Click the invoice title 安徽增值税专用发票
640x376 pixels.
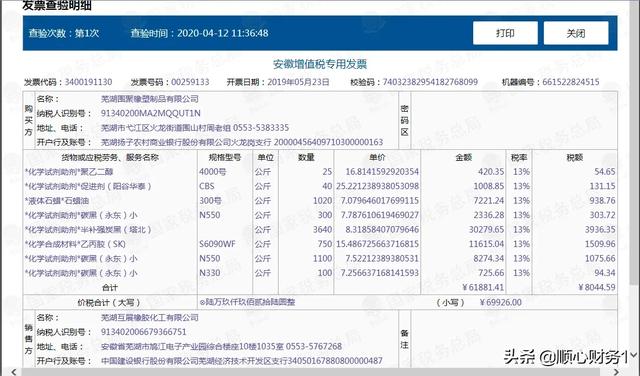tap(320, 64)
